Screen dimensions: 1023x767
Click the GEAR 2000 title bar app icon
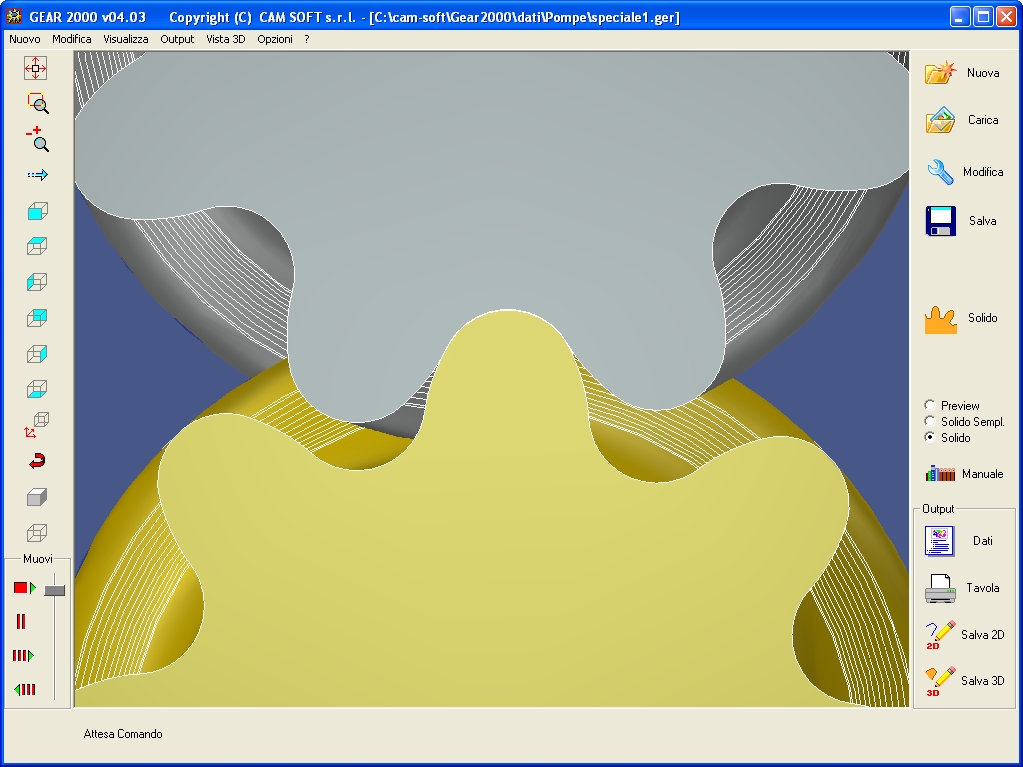click(14, 16)
